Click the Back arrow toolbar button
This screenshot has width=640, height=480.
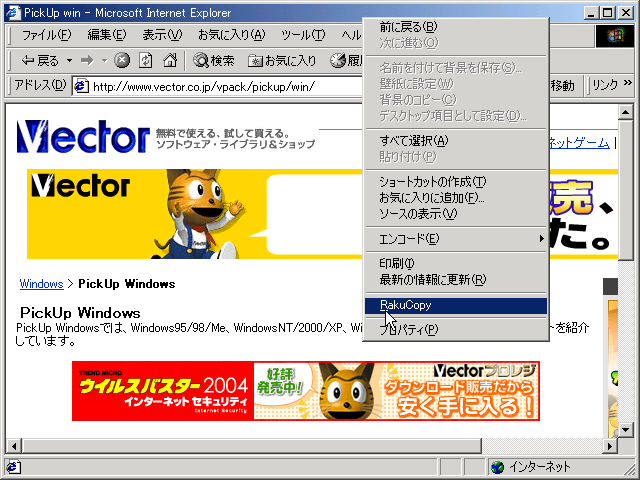click(40, 61)
